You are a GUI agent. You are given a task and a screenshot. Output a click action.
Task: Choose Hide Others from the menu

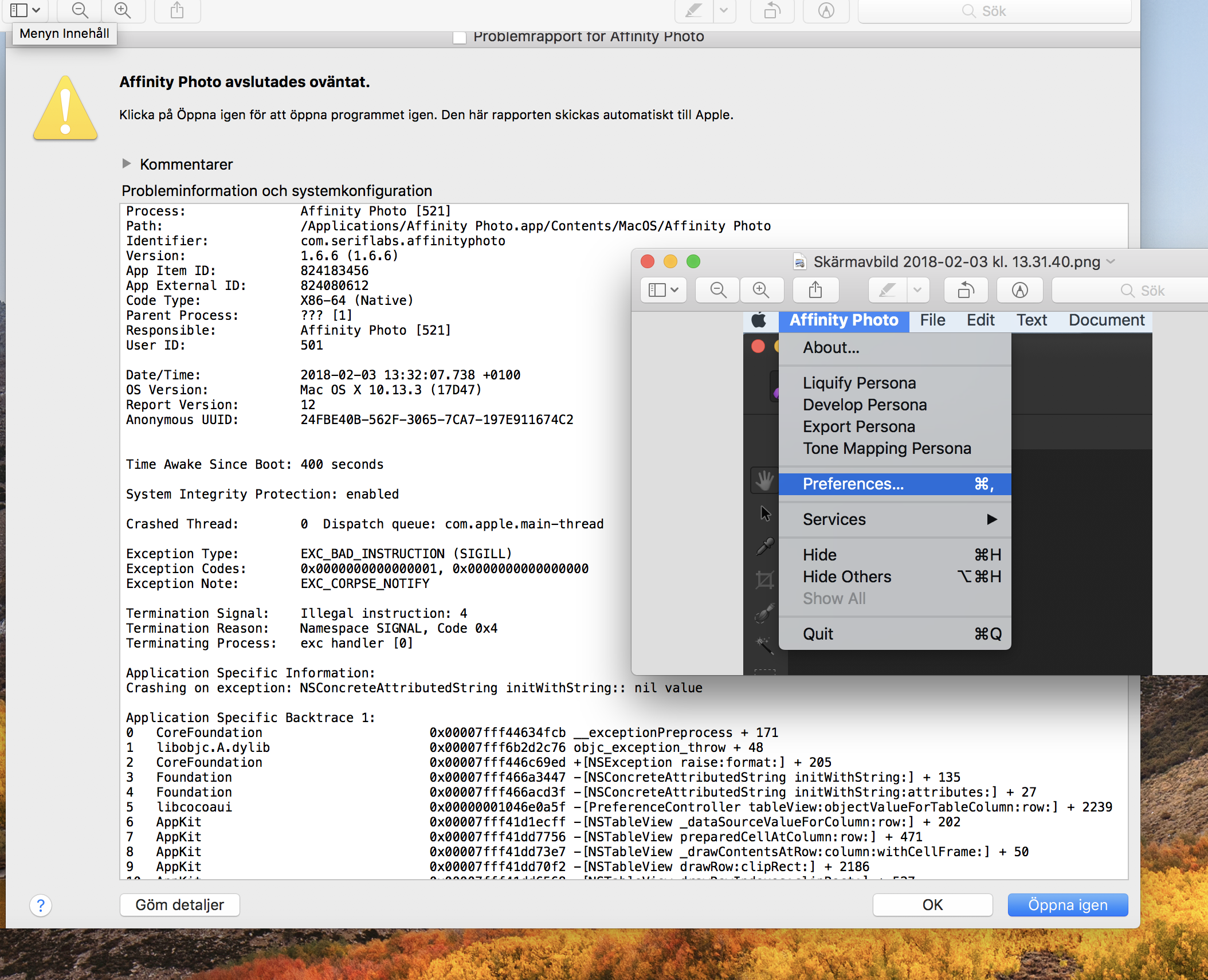(895, 577)
